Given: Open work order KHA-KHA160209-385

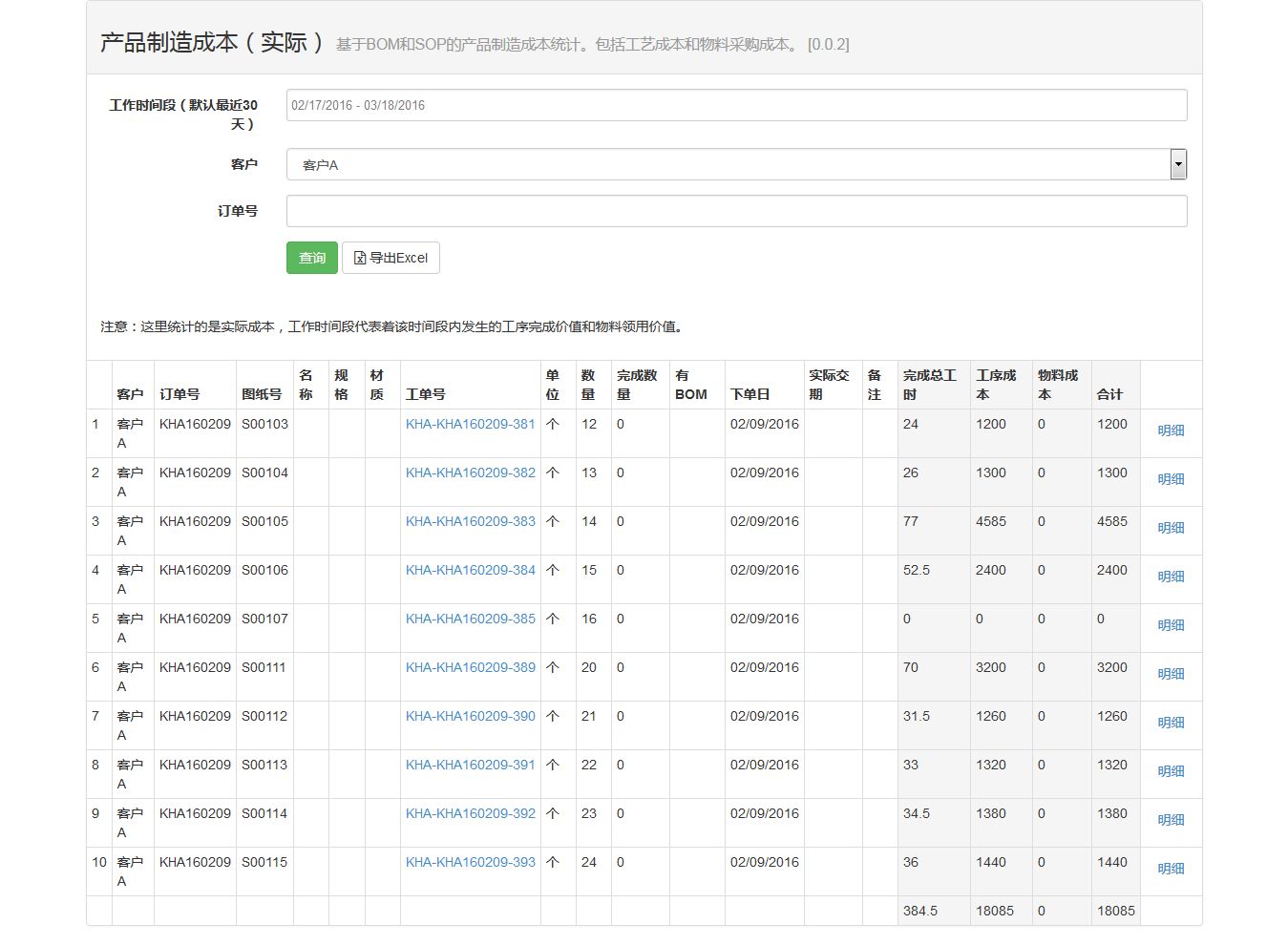Looking at the screenshot, I should [470, 619].
